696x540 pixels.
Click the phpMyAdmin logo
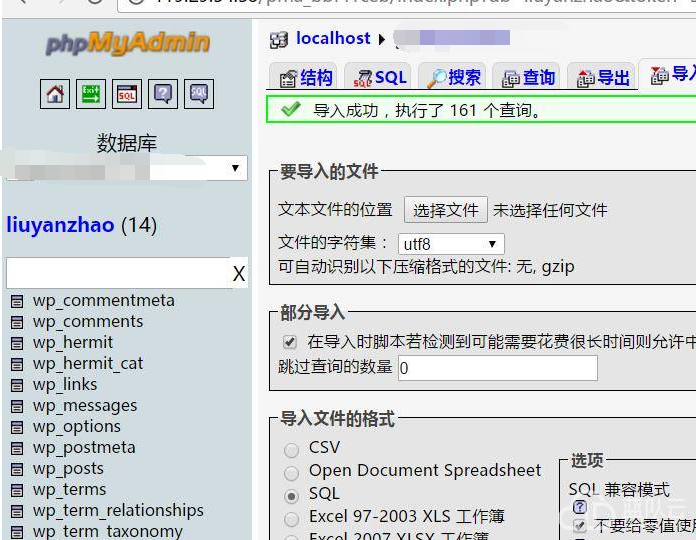[127, 43]
